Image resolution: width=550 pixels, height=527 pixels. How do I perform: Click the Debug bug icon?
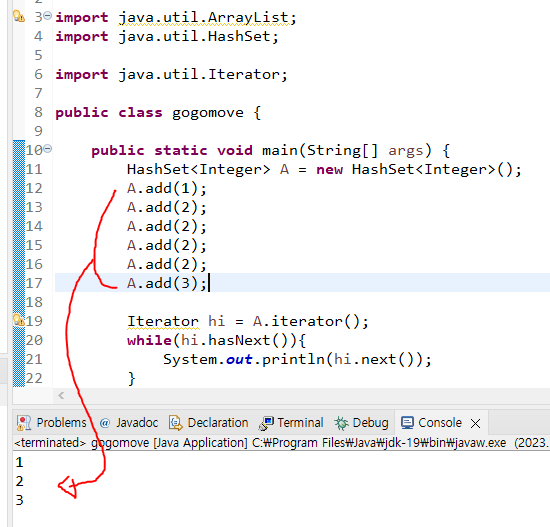[x=341, y=423]
